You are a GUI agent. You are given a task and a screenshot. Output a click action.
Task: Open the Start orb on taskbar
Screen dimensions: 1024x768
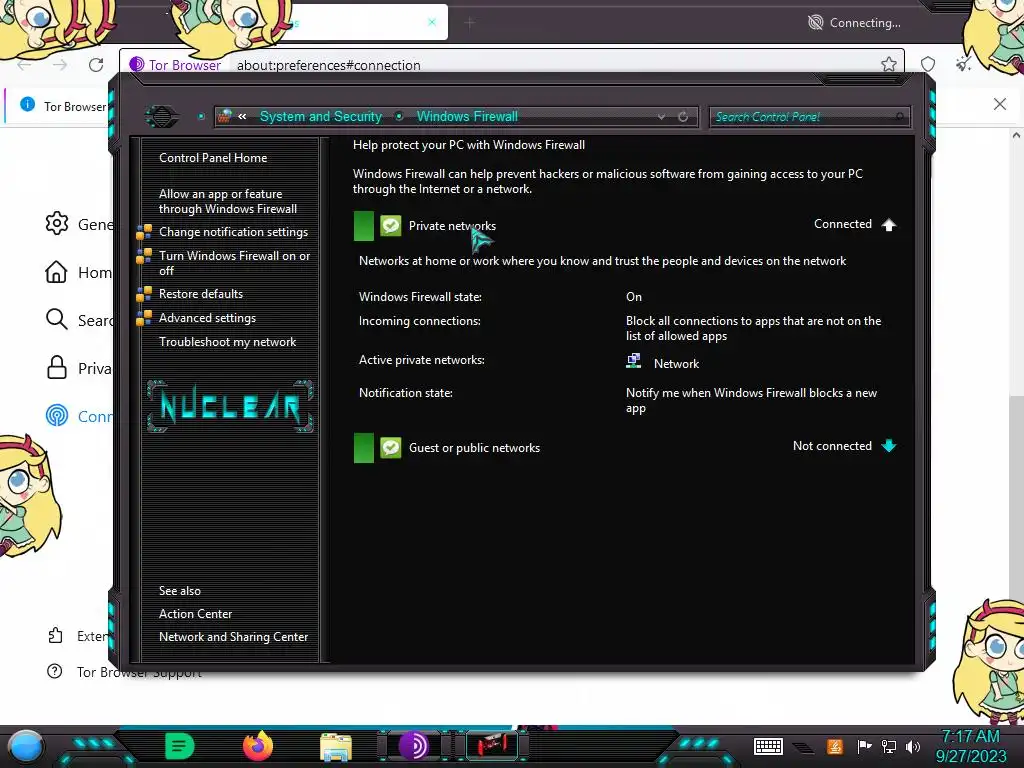(x=25, y=746)
